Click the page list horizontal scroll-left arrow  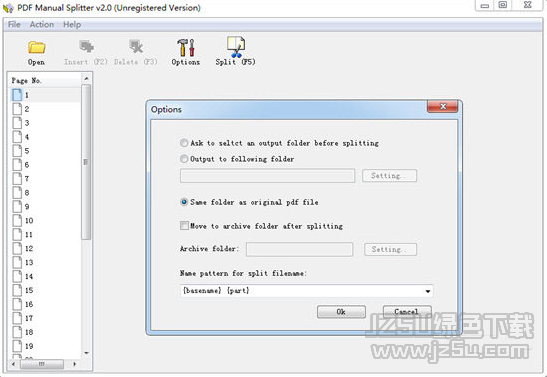click(x=13, y=364)
